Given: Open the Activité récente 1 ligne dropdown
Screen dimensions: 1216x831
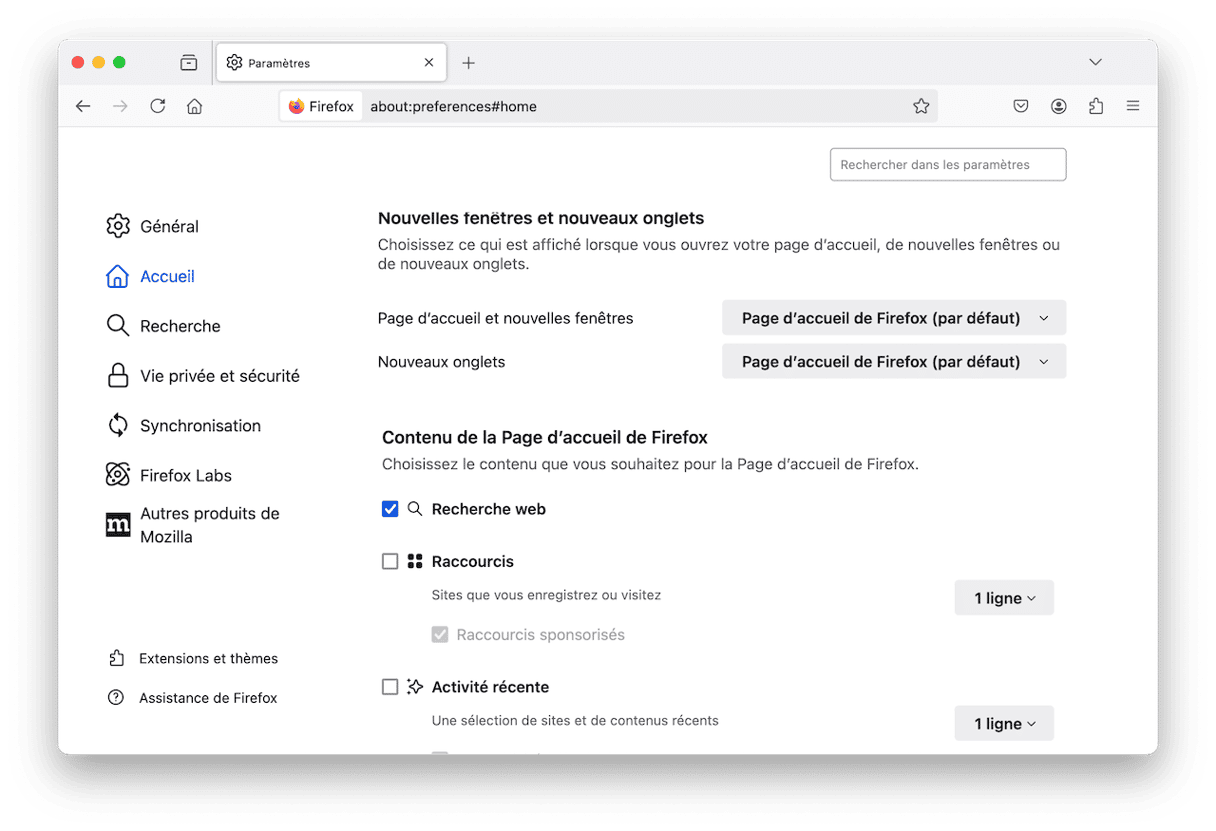Looking at the screenshot, I should [1004, 723].
